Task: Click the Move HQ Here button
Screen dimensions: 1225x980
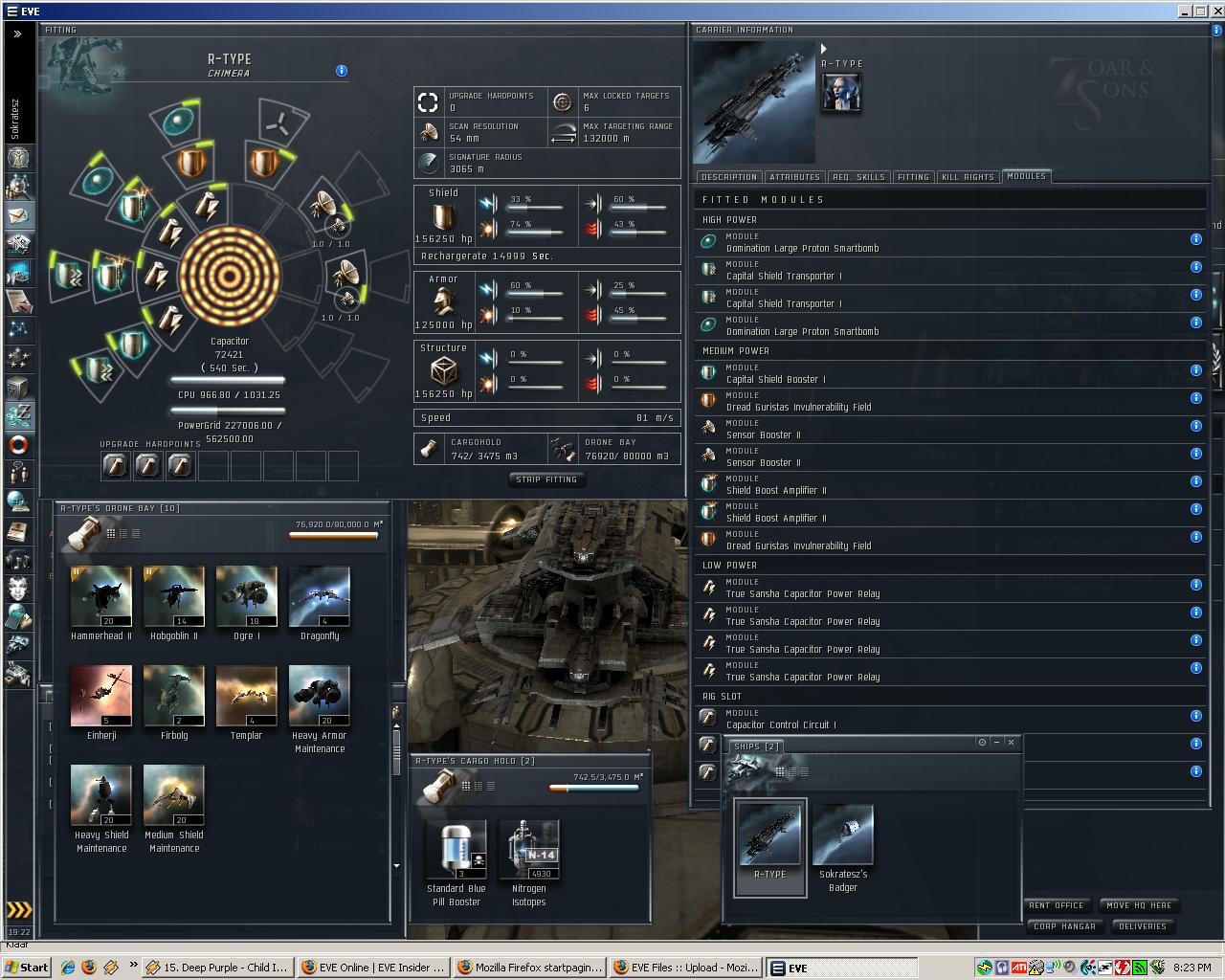Action: pos(1139,905)
